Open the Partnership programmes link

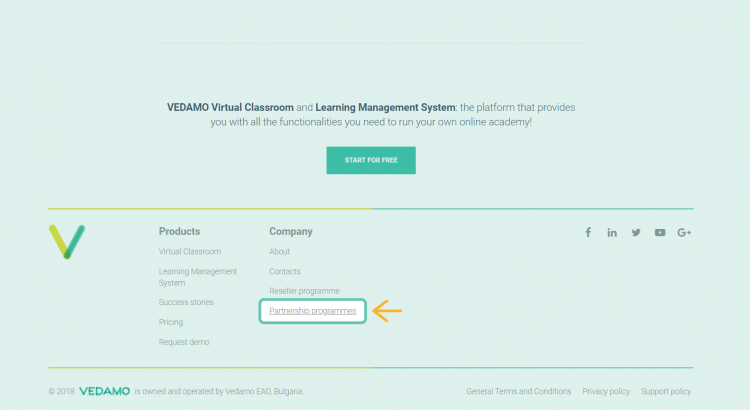pos(313,311)
